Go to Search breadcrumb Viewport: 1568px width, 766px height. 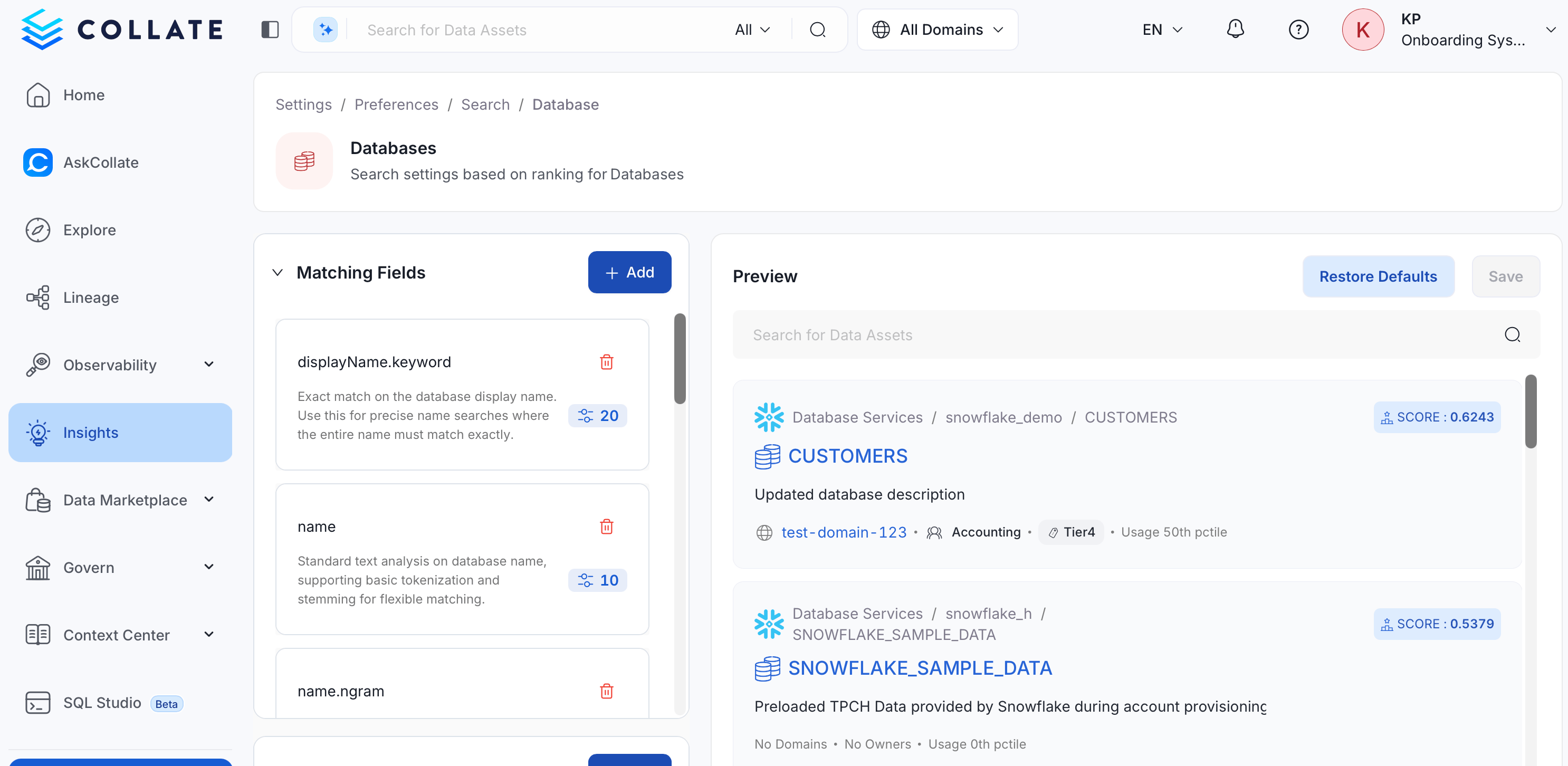click(485, 104)
